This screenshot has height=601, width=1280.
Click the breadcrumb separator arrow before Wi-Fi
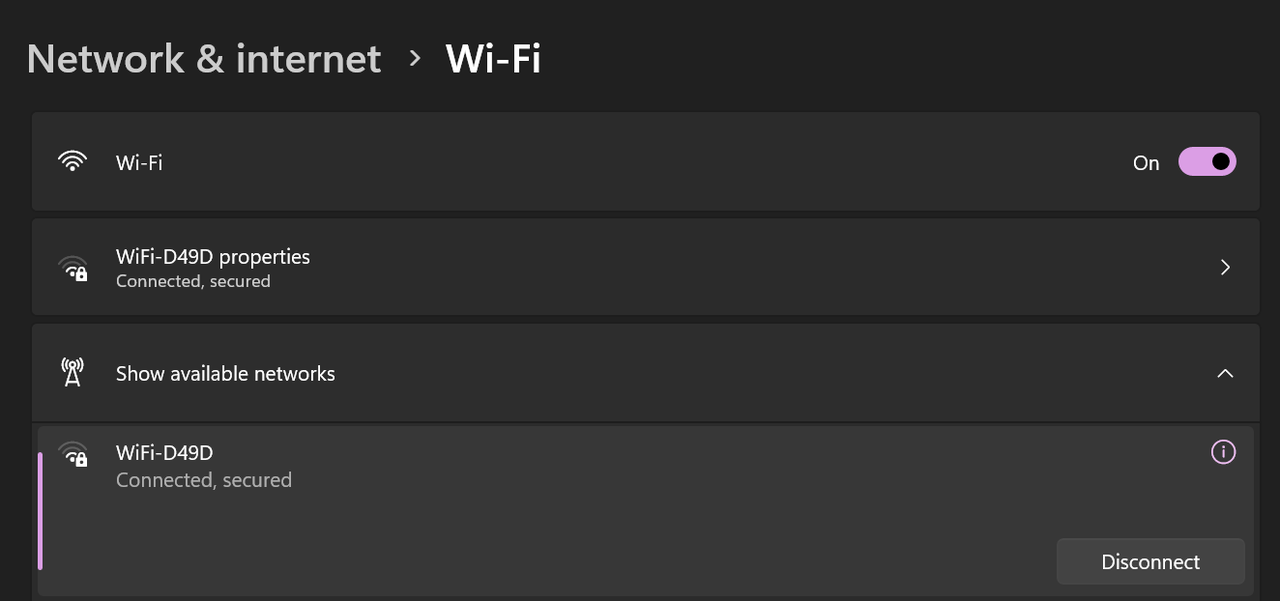click(415, 58)
